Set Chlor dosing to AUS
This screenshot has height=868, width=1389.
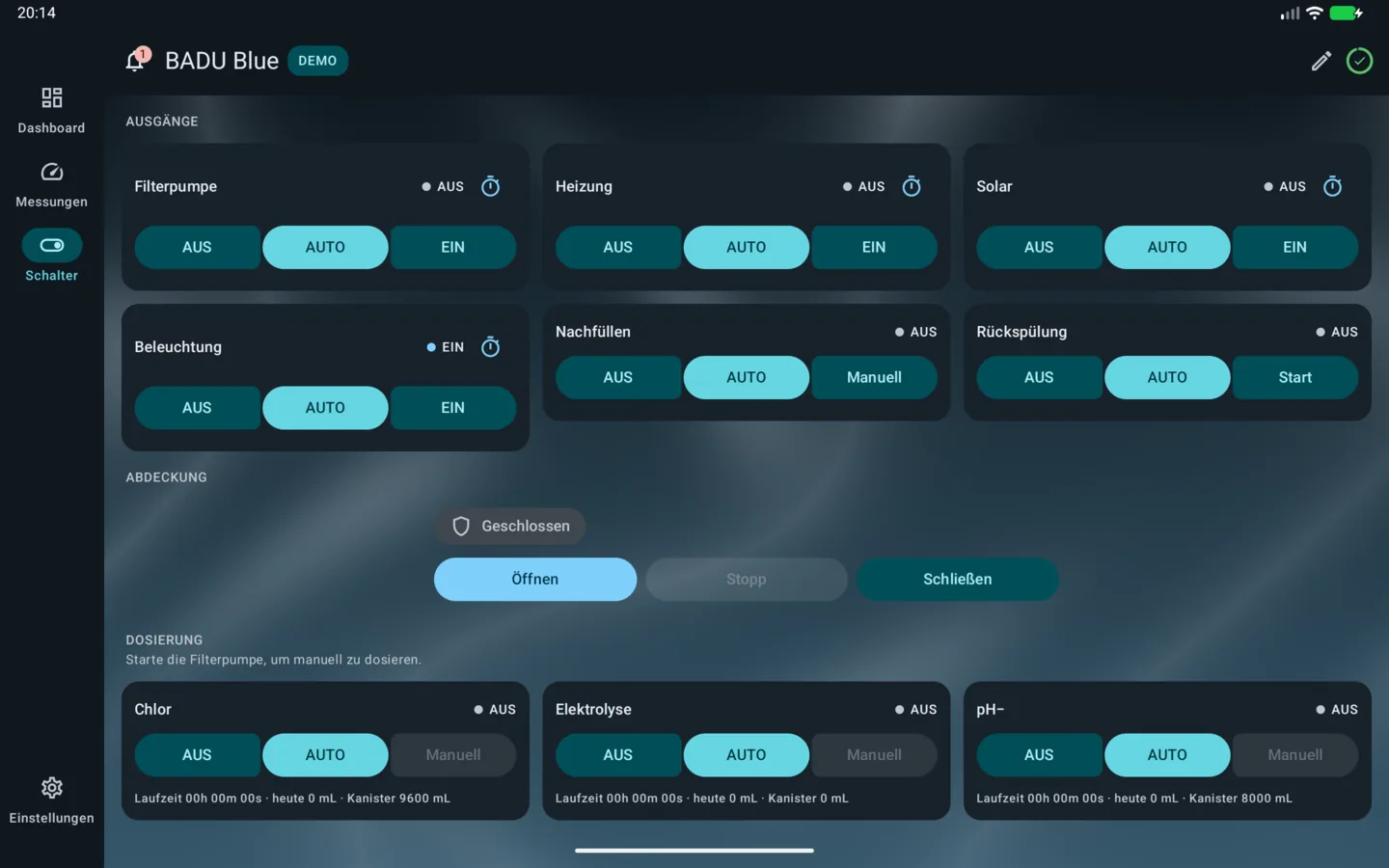pos(197,755)
